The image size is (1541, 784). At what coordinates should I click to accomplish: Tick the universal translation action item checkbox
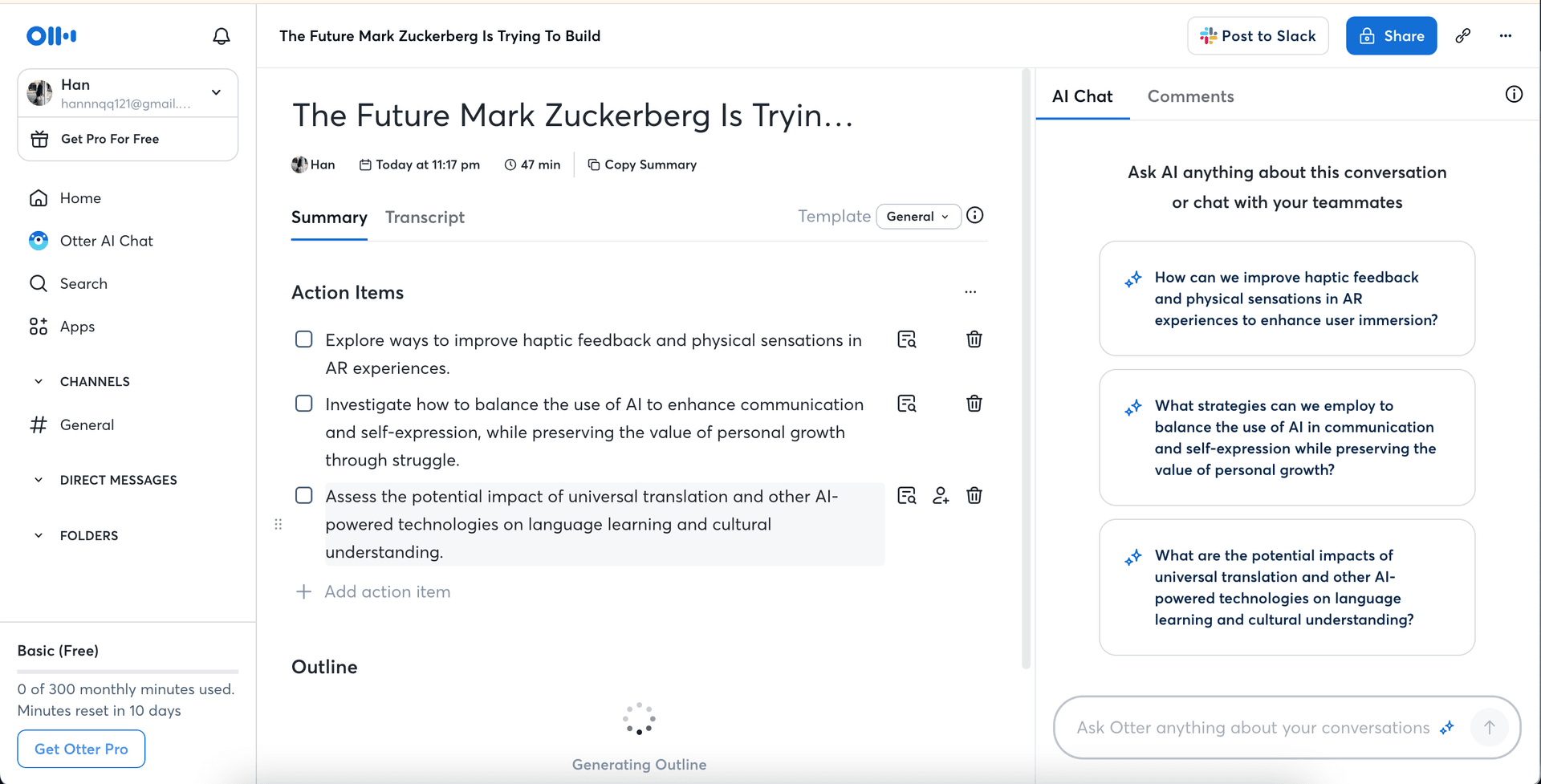[304, 496]
